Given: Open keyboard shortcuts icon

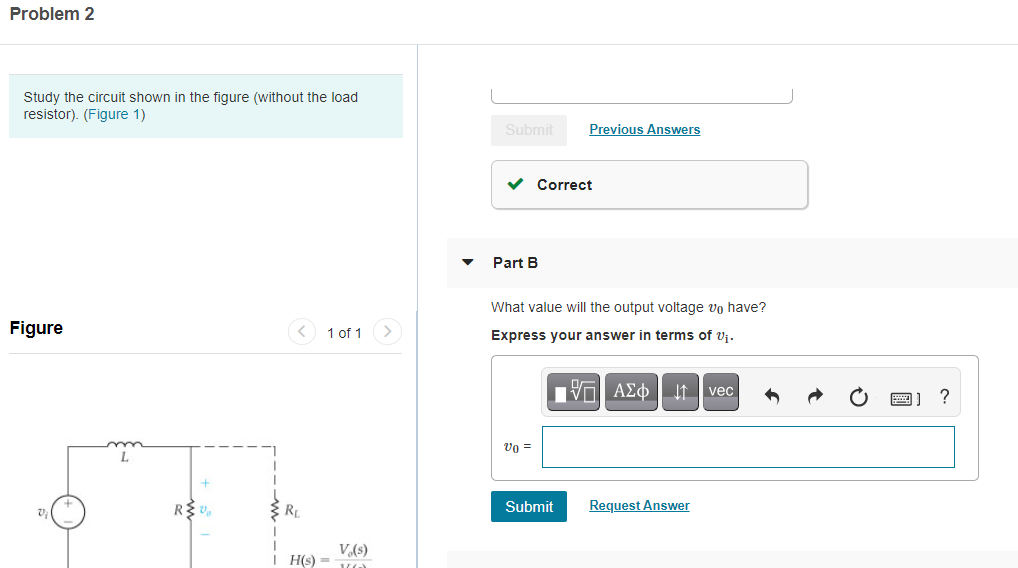Looking at the screenshot, I should pyautogui.click(x=905, y=398).
